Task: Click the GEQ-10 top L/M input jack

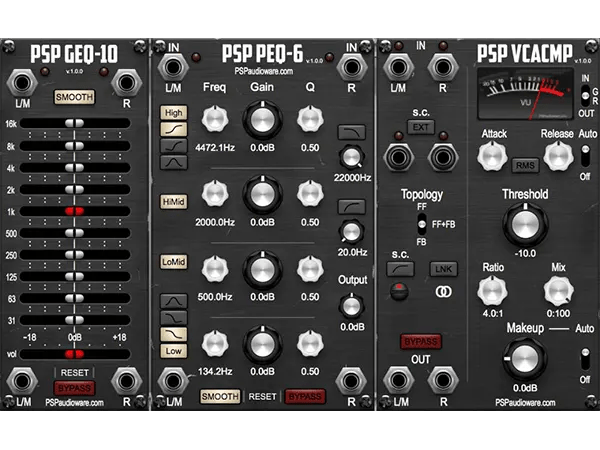Action: [22, 83]
